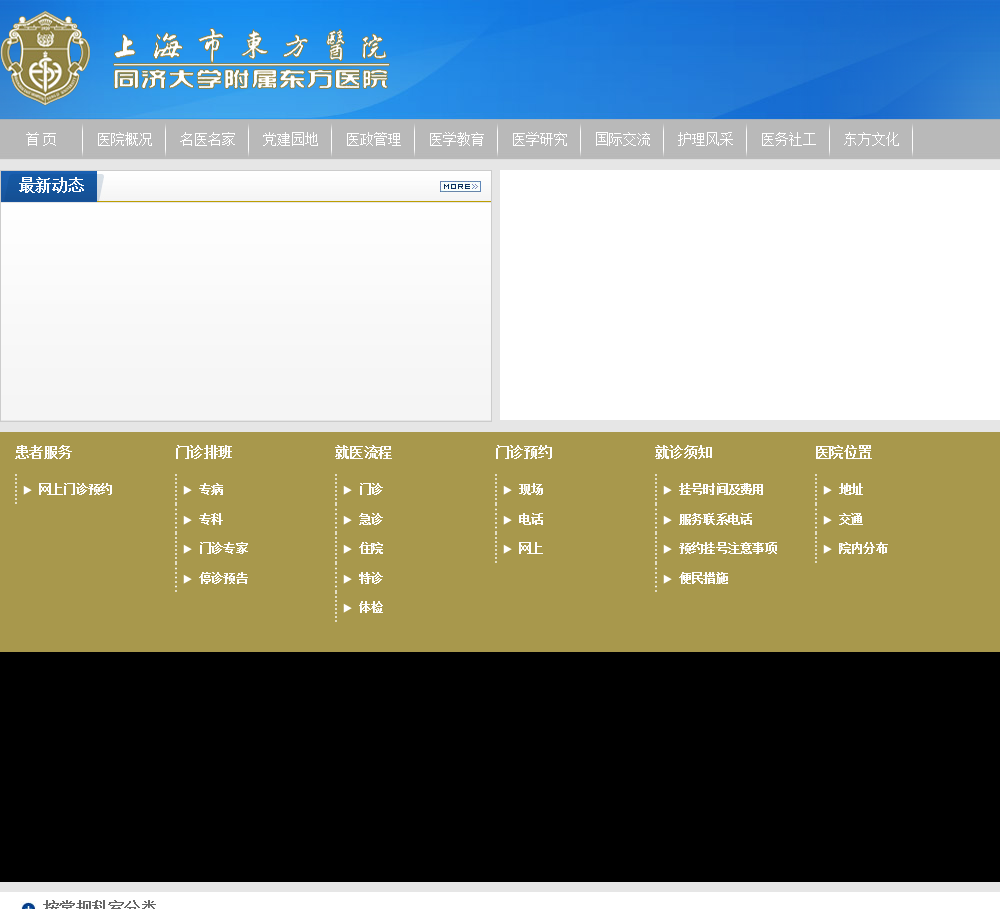Click the arrow icon beside 地址

828,490
